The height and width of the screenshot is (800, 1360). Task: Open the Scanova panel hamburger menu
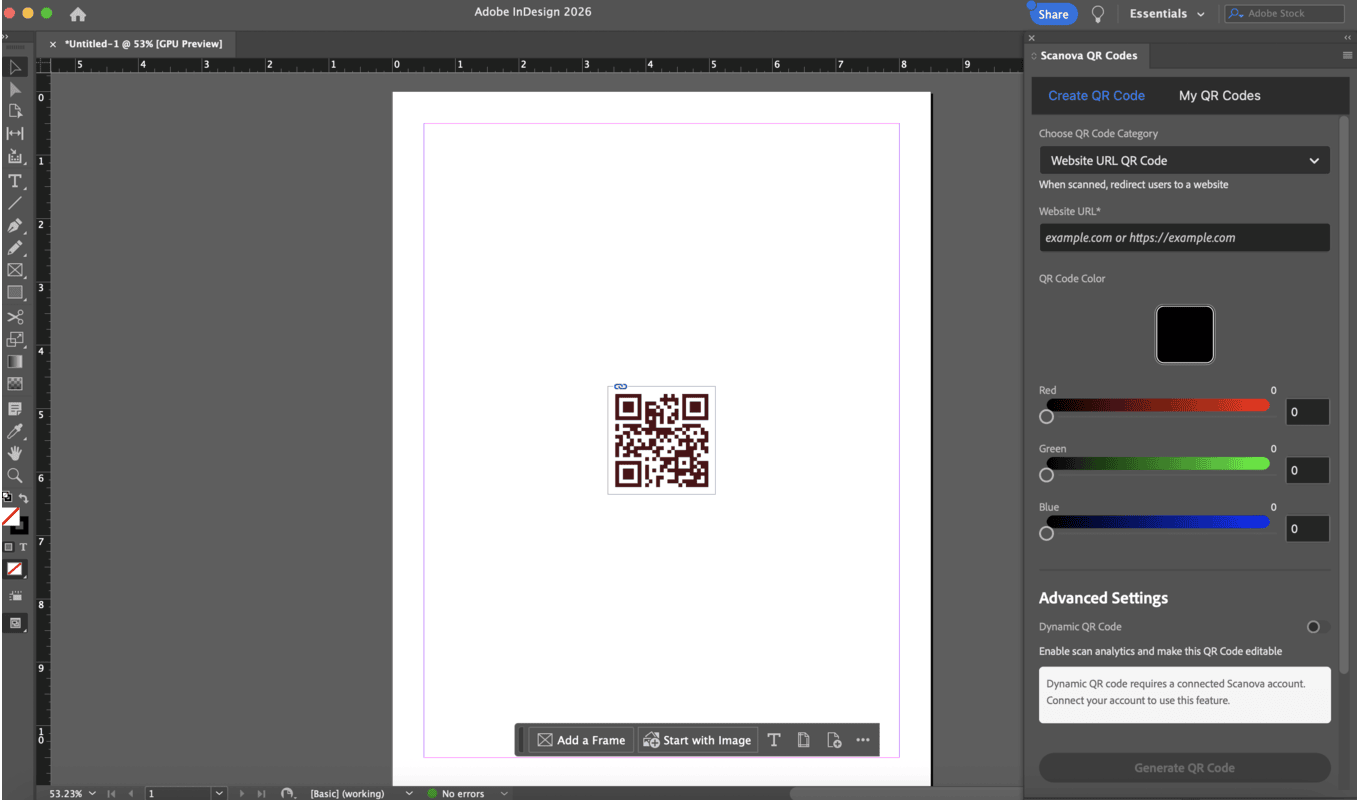1347,56
